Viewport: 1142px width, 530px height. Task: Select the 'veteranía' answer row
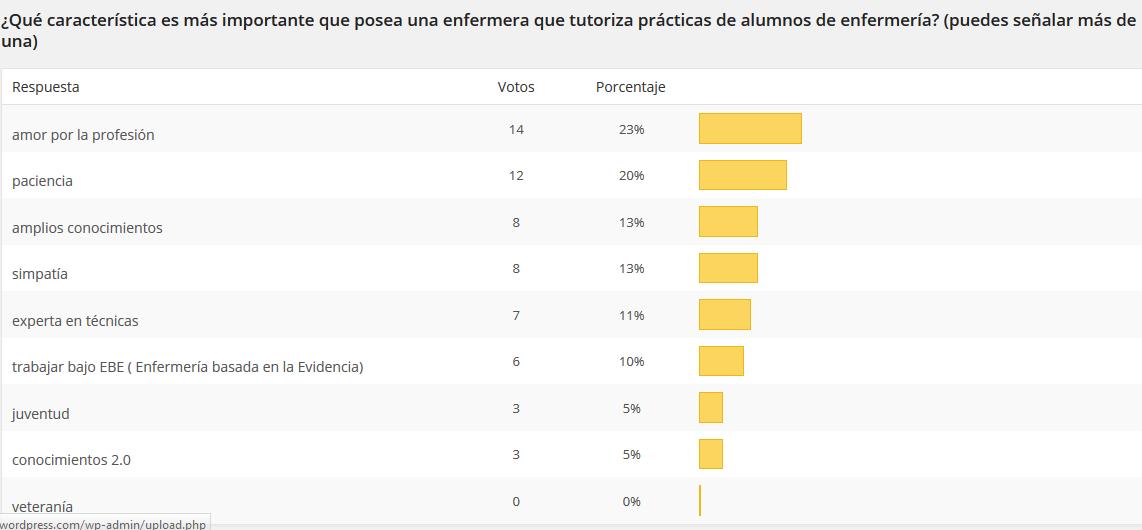click(42, 506)
